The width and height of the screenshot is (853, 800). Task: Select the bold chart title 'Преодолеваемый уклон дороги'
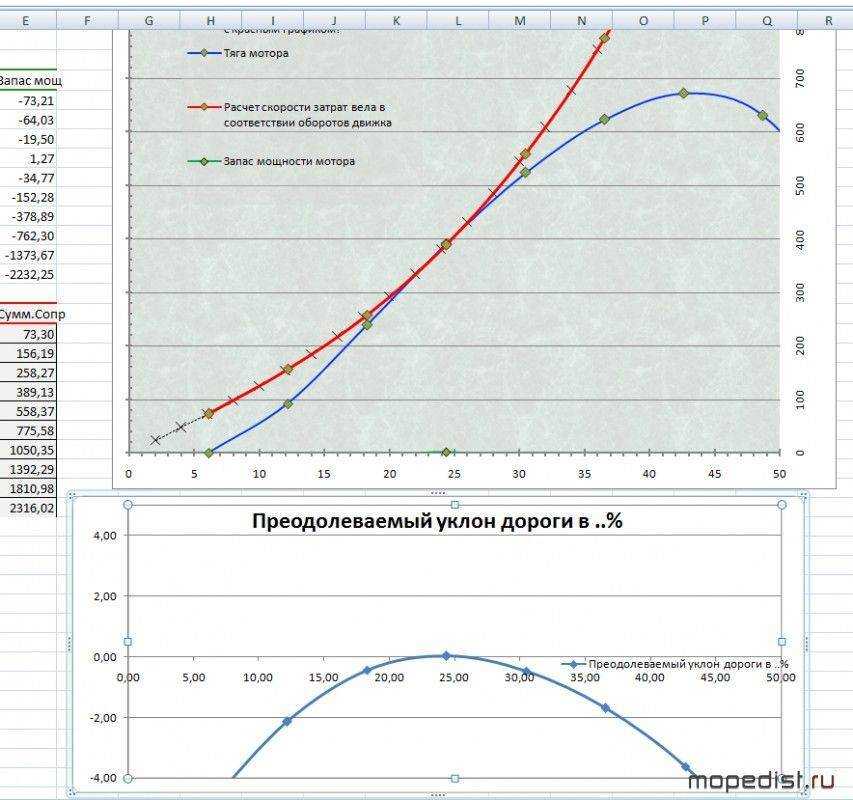(x=437, y=521)
